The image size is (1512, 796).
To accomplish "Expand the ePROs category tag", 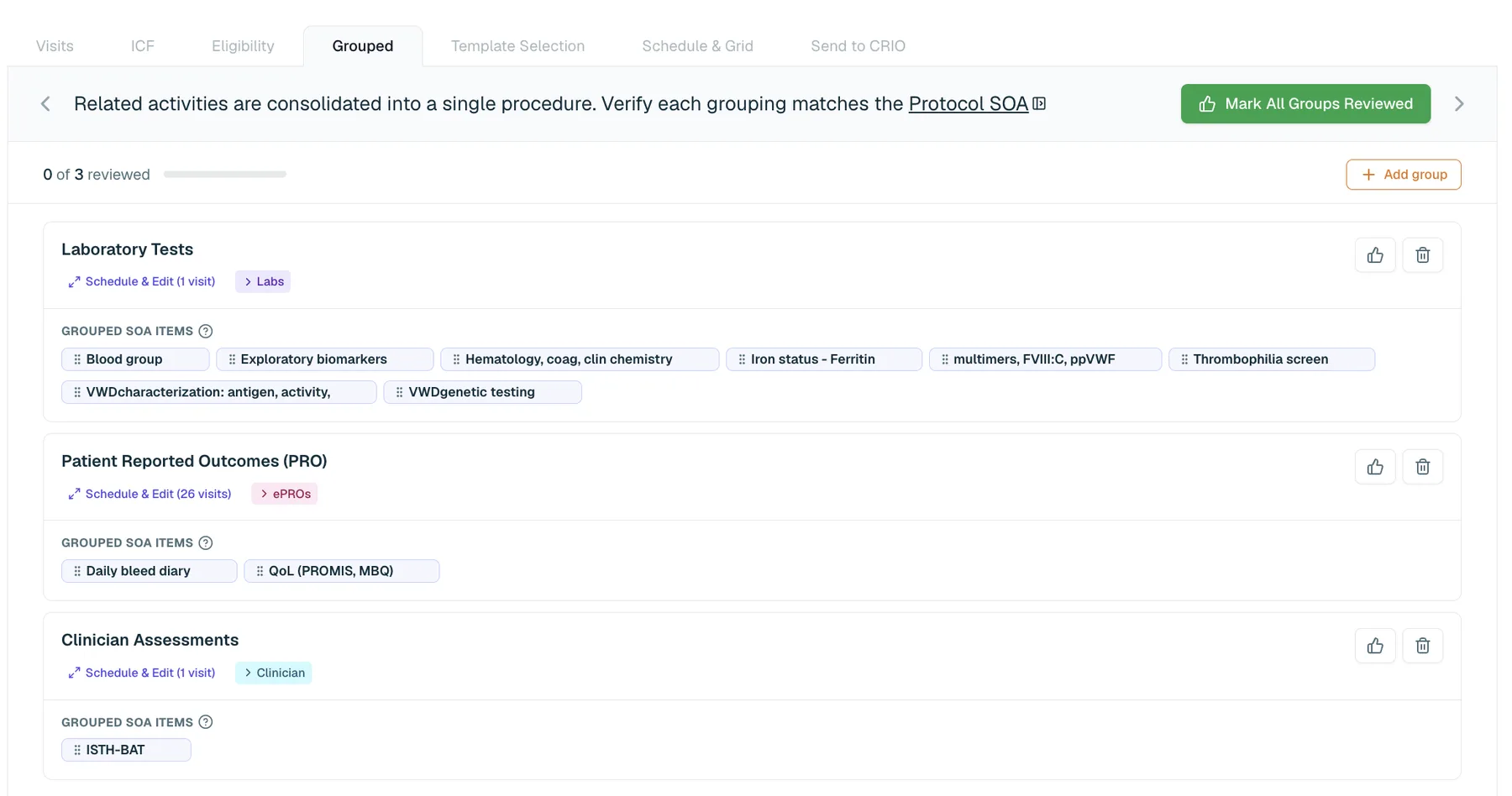I will tap(285, 494).
